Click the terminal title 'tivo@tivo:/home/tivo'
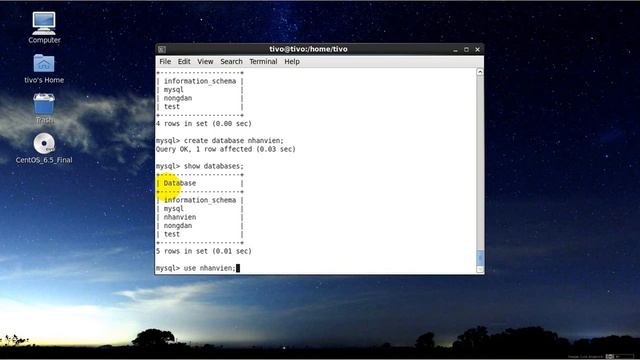 coord(308,49)
